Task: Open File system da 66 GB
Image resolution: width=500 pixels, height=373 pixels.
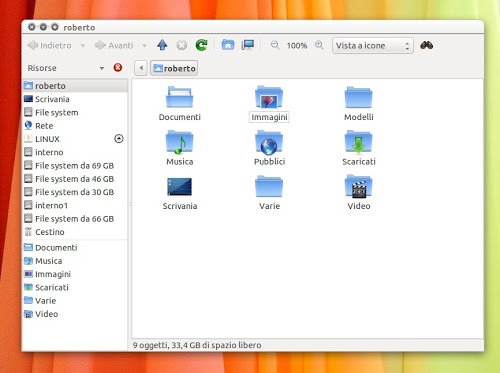Action: (x=75, y=219)
